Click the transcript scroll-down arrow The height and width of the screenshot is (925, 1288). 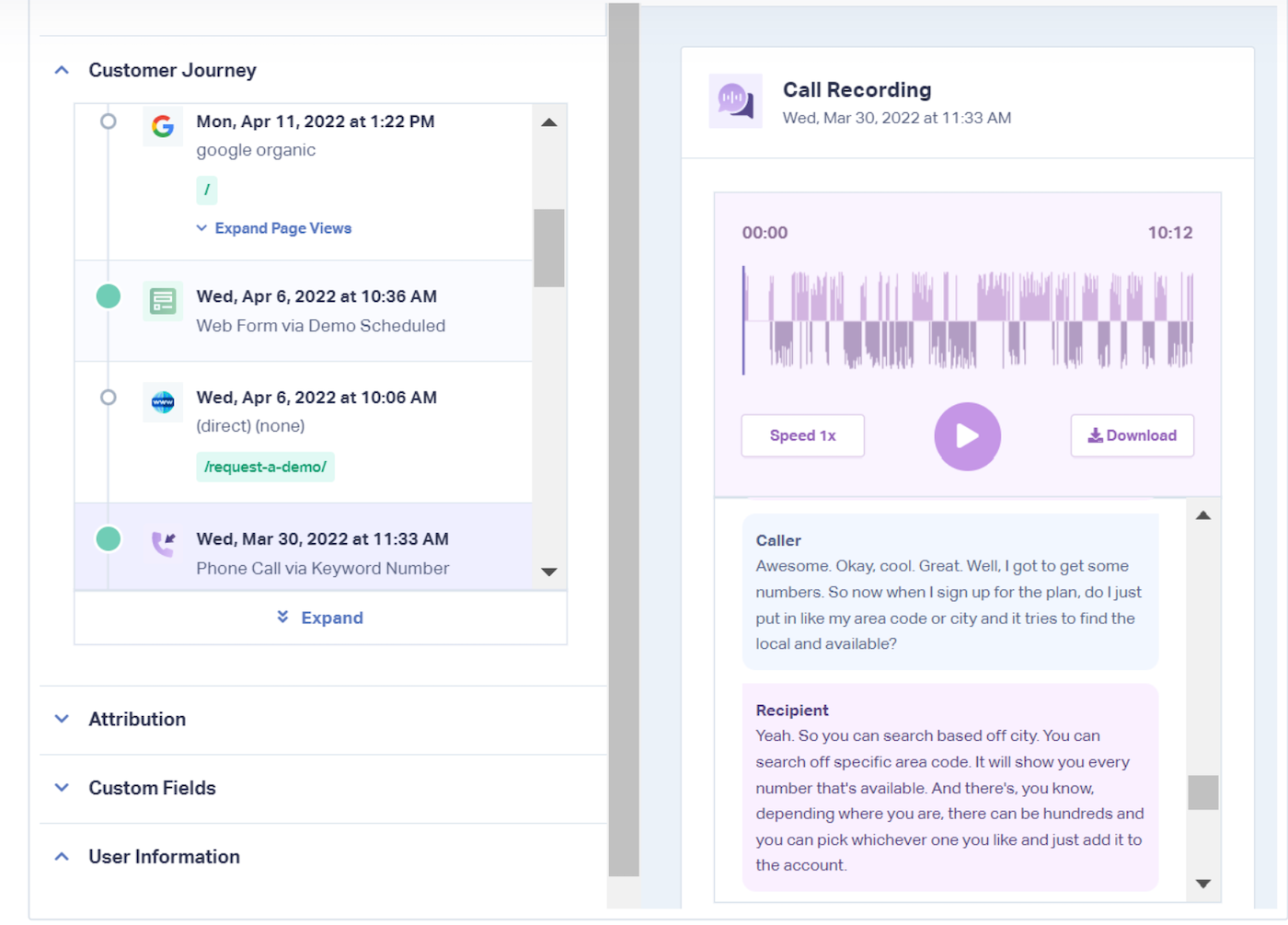(x=1203, y=884)
